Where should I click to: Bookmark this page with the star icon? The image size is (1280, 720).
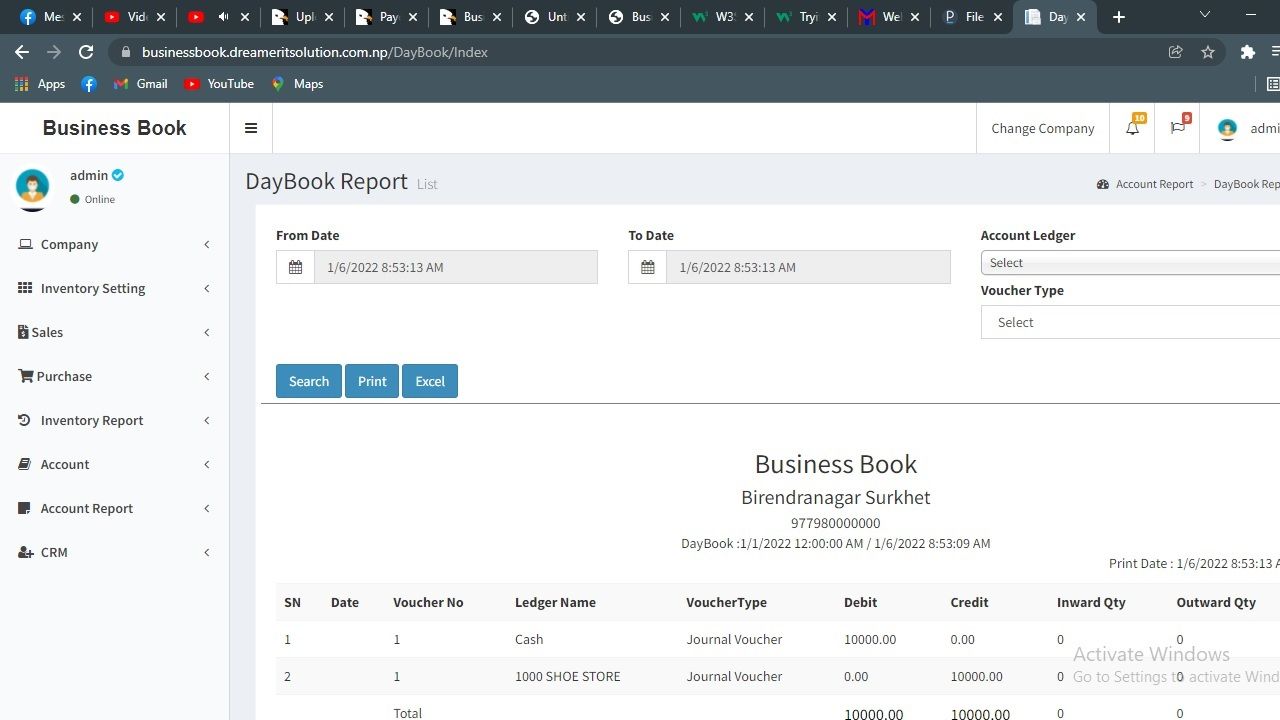pos(1208,52)
